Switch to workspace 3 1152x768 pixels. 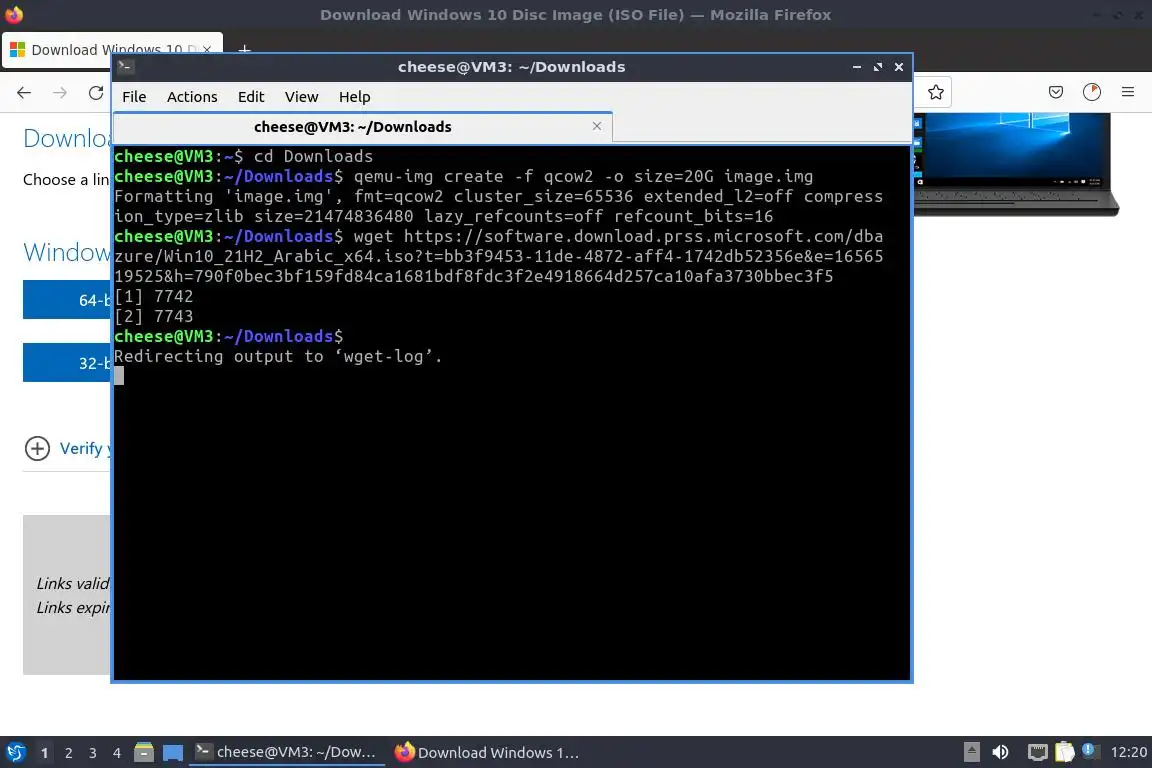pos(93,753)
